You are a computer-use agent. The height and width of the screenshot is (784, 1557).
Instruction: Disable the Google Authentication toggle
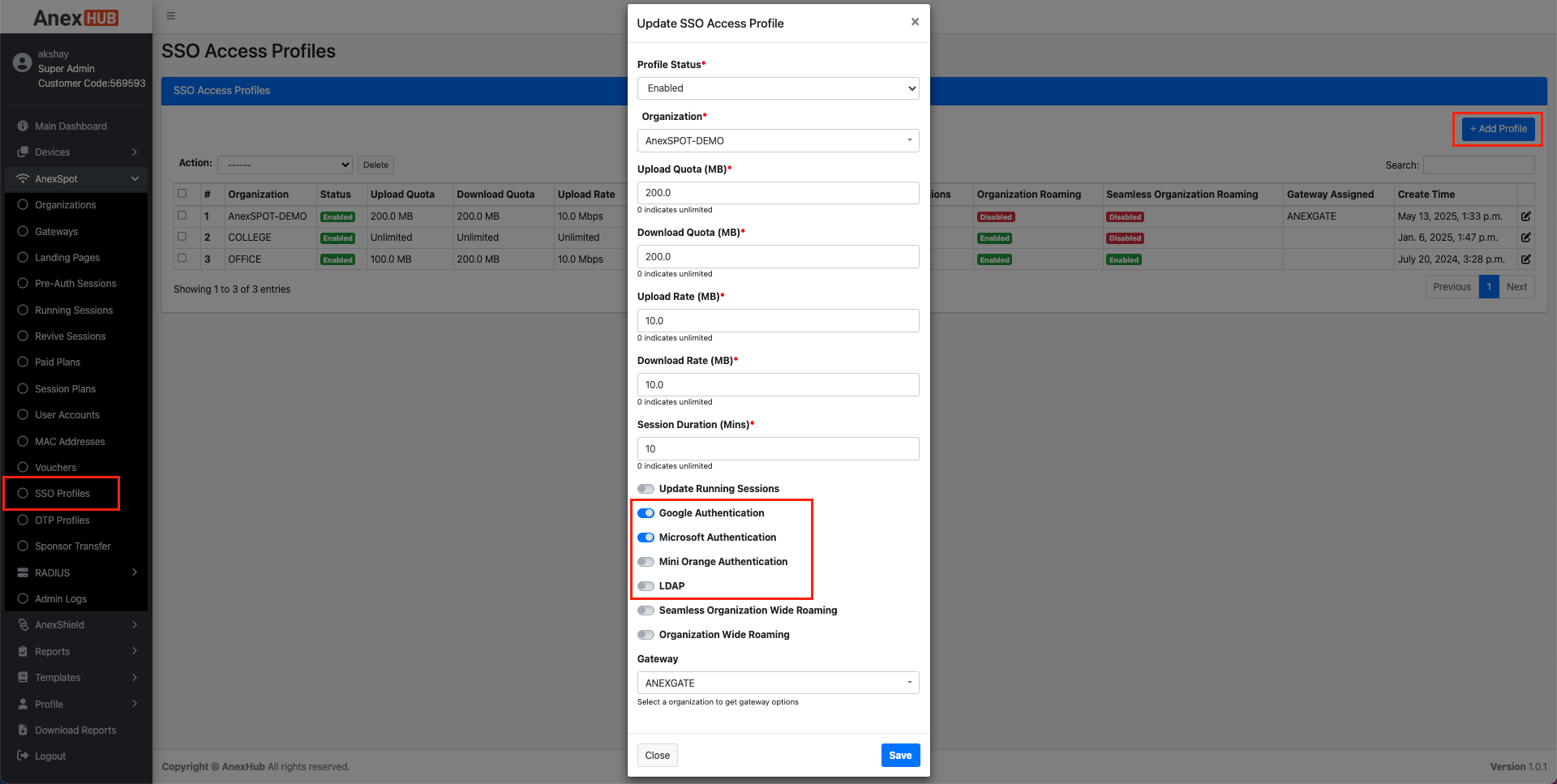coord(646,512)
